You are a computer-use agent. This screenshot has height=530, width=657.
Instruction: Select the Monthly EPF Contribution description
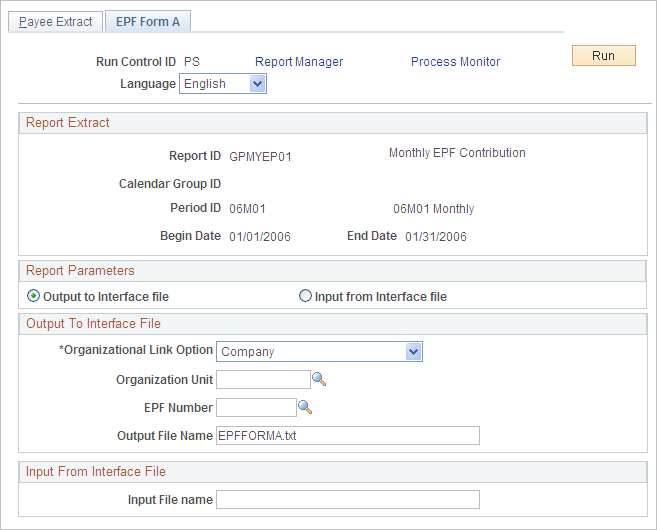pyautogui.click(x=457, y=153)
